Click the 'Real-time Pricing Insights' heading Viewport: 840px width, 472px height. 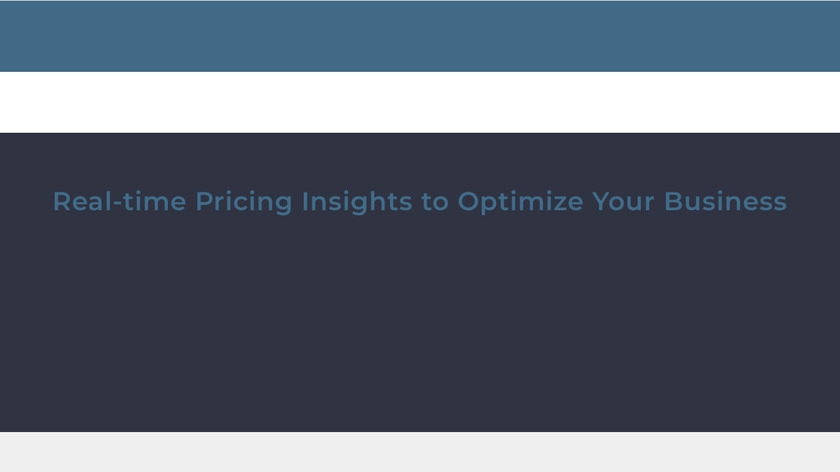pyautogui.click(x=420, y=201)
